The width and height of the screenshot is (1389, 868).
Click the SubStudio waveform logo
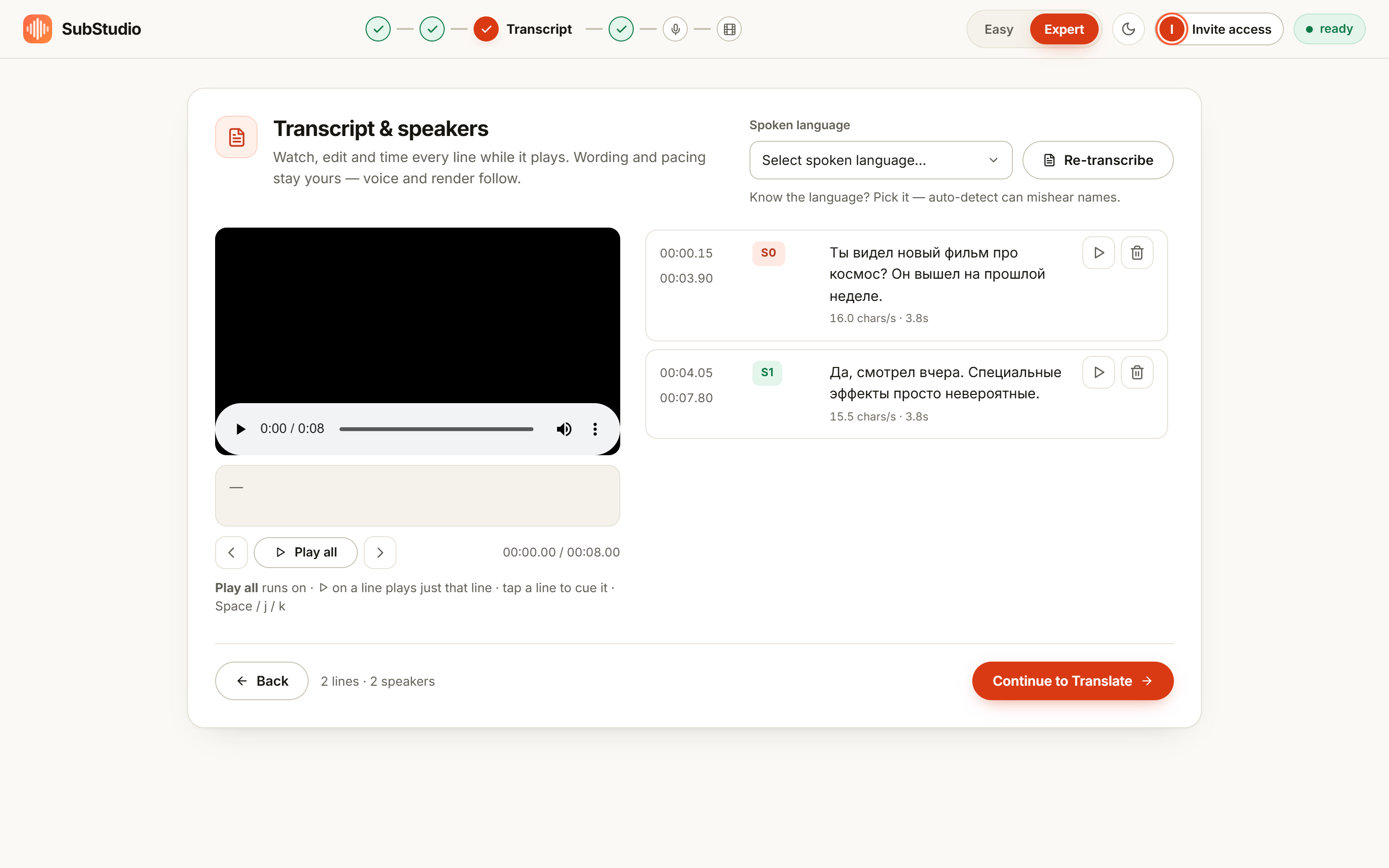pyautogui.click(x=37, y=29)
